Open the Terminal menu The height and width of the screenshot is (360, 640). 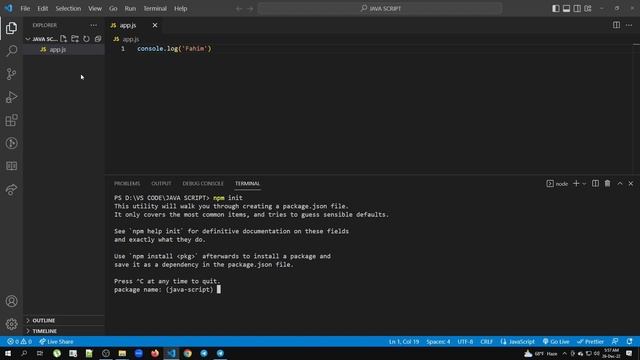tap(155, 9)
